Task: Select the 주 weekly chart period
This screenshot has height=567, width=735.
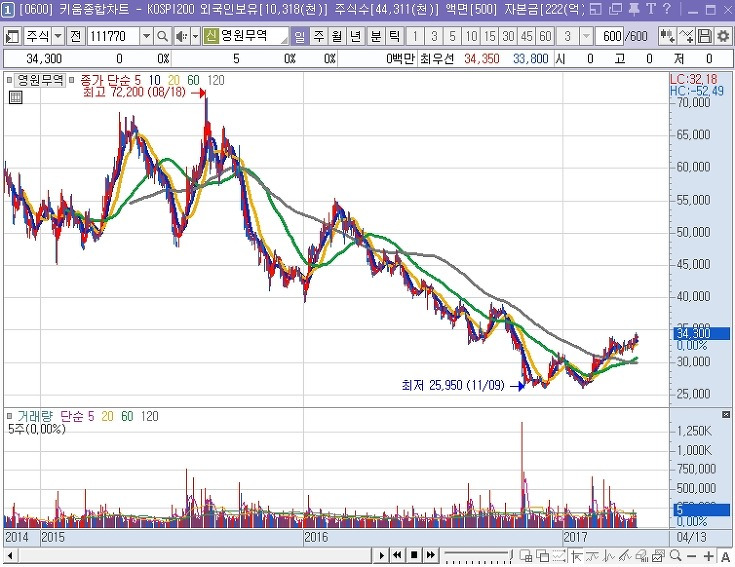Action: (x=319, y=36)
